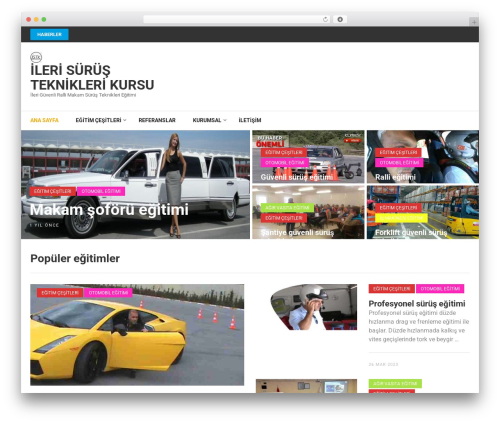500x423 pixels.
Task: Open the İLETİŞİM menu item
Action: pos(250,120)
